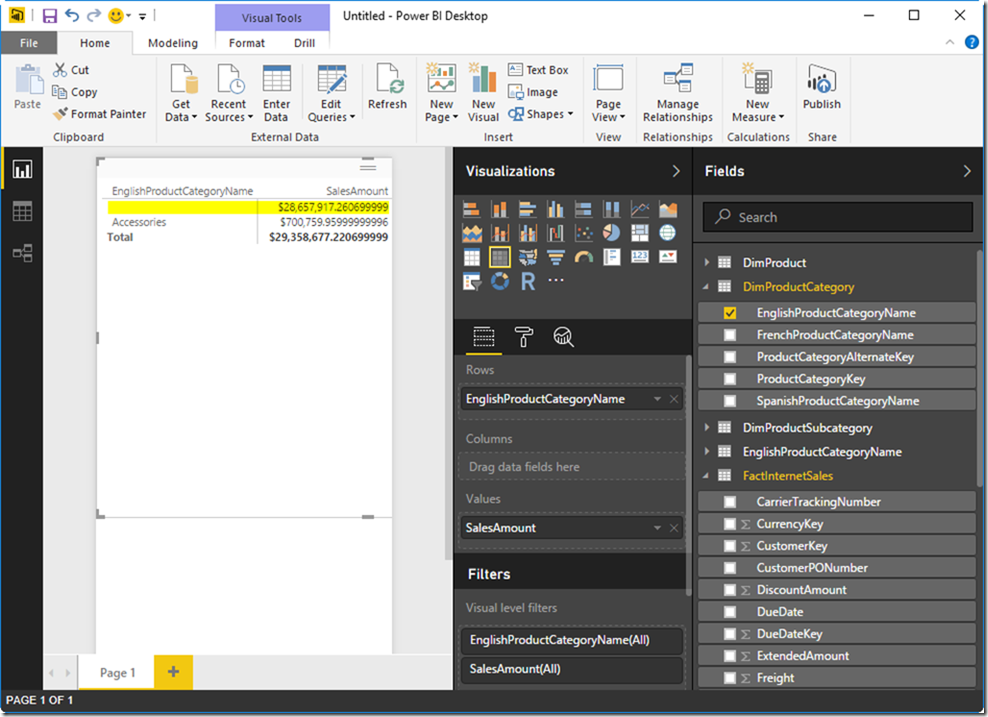This screenshot has height=717, width=988.
Task: Check the ProductCategoryAlternateKey field
Action: pyautogui.click(x=730, y=357)
